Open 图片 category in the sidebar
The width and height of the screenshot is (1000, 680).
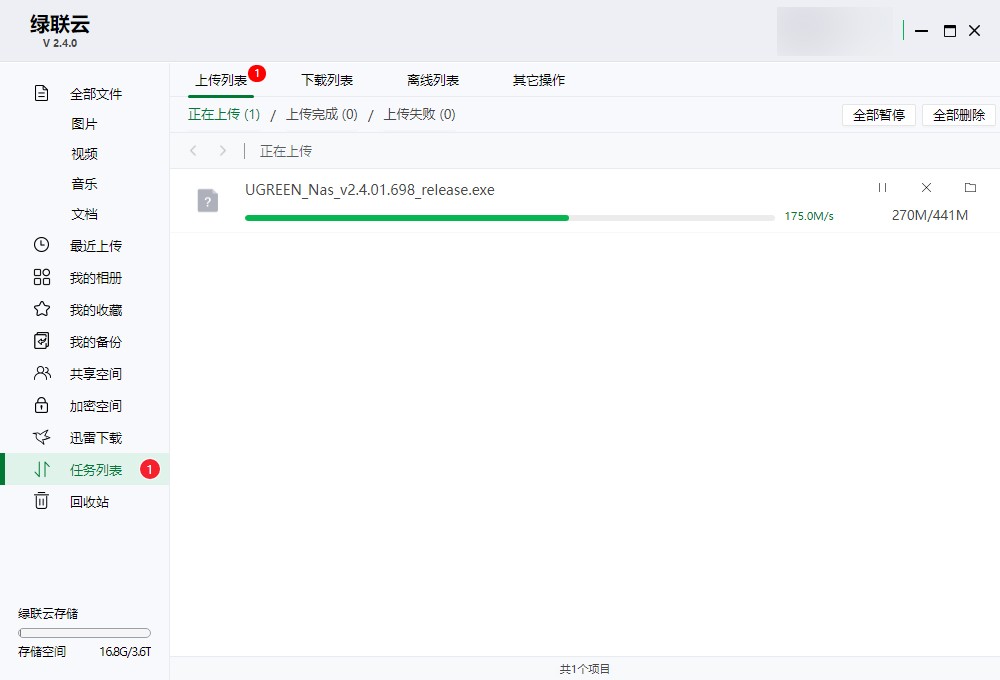85,124
